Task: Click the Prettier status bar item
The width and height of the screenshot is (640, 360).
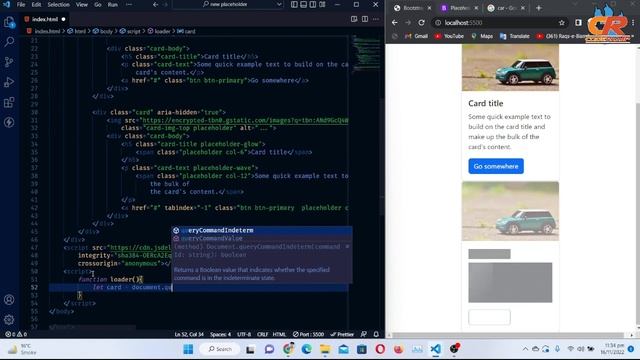Action: 342,334
